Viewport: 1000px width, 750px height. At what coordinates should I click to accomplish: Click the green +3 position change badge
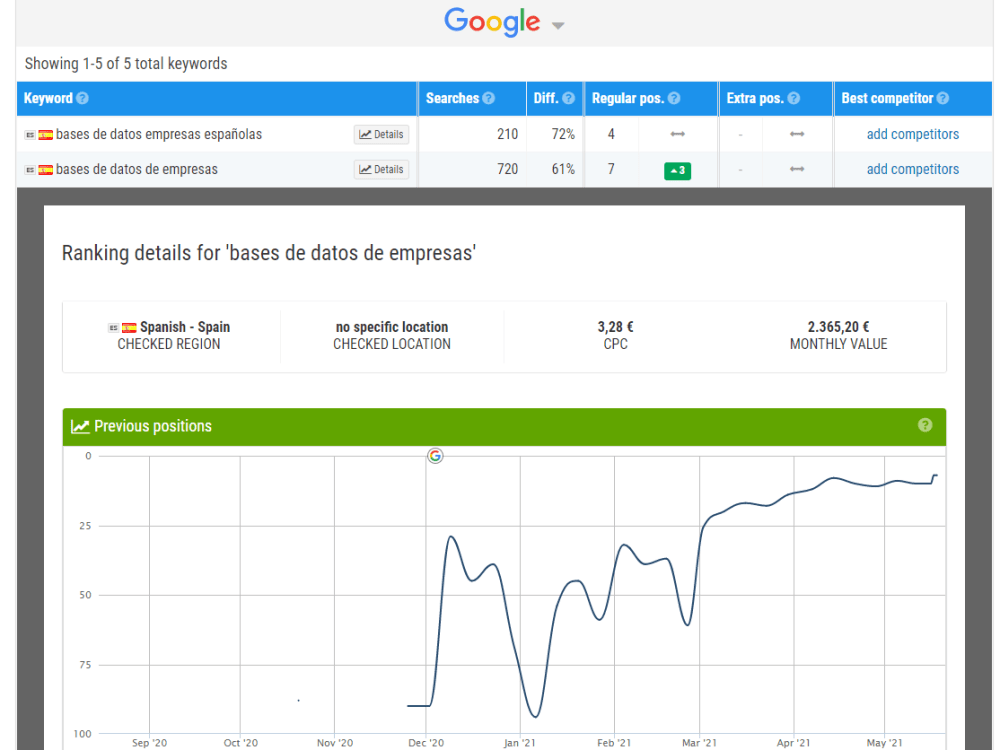(677, 170)
